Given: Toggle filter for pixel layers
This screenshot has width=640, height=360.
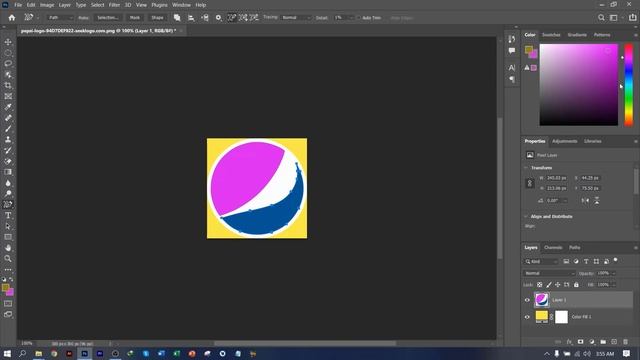Looking at the screenshot, I should (566, 261).
